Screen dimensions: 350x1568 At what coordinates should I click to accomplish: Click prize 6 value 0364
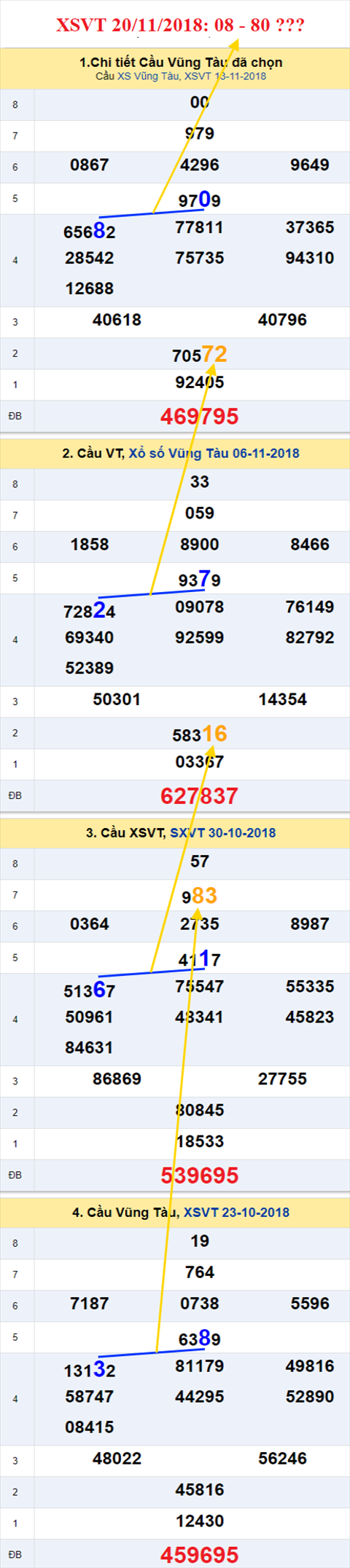tap(89, 923)
